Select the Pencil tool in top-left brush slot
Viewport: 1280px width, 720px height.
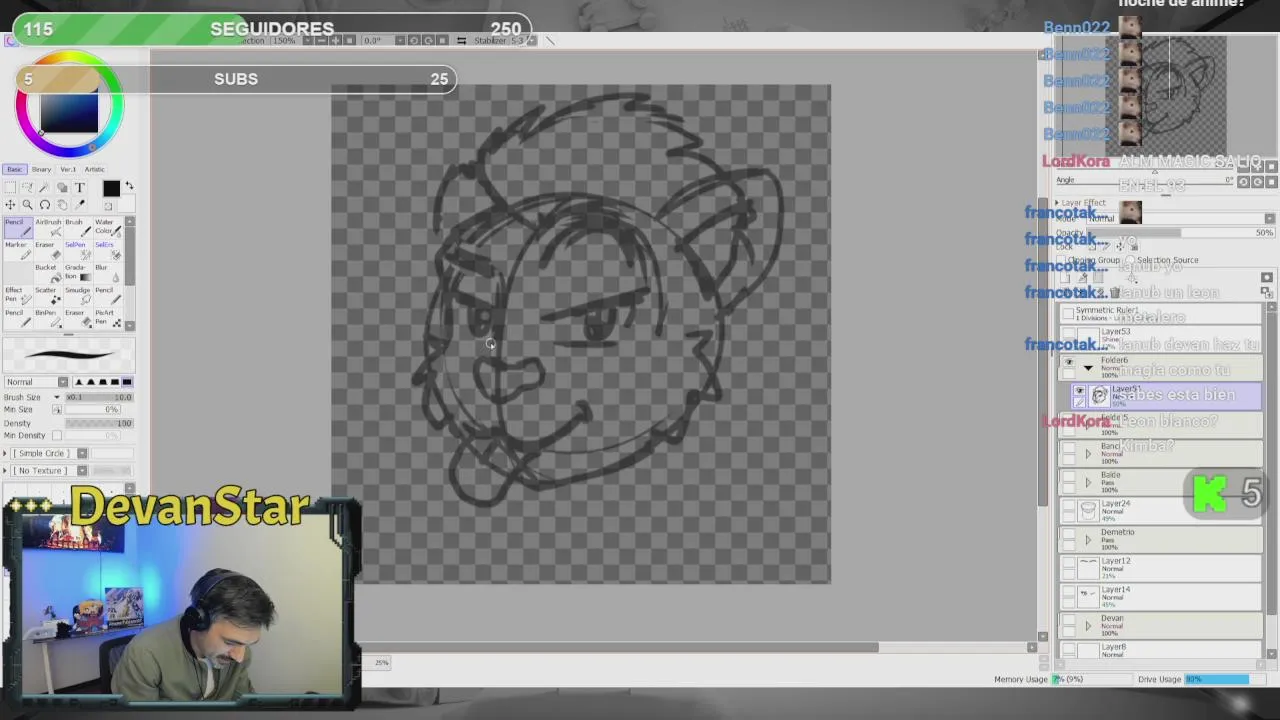[x=17, y=227]
